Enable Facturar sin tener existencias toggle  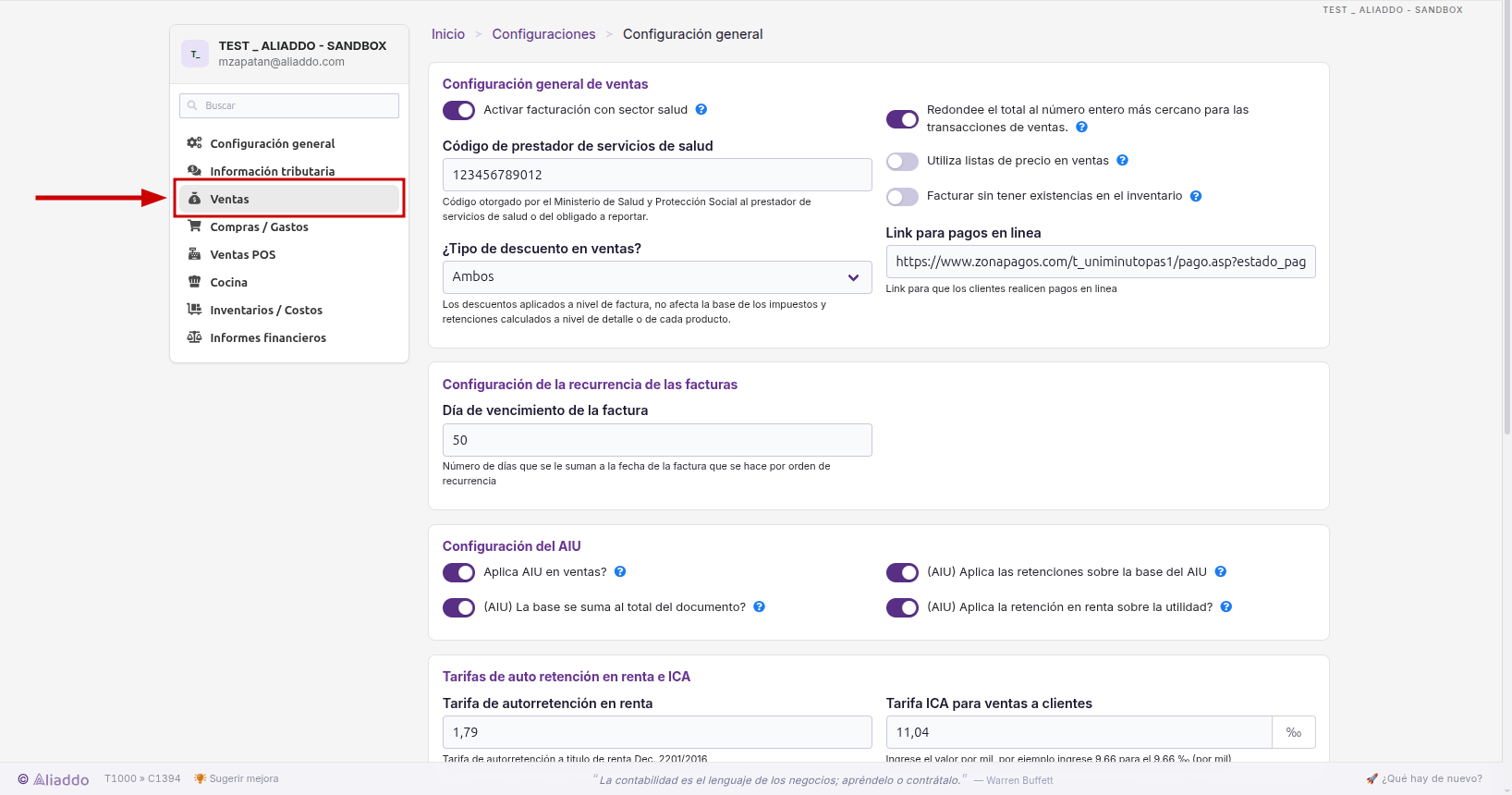click(902, 197)
